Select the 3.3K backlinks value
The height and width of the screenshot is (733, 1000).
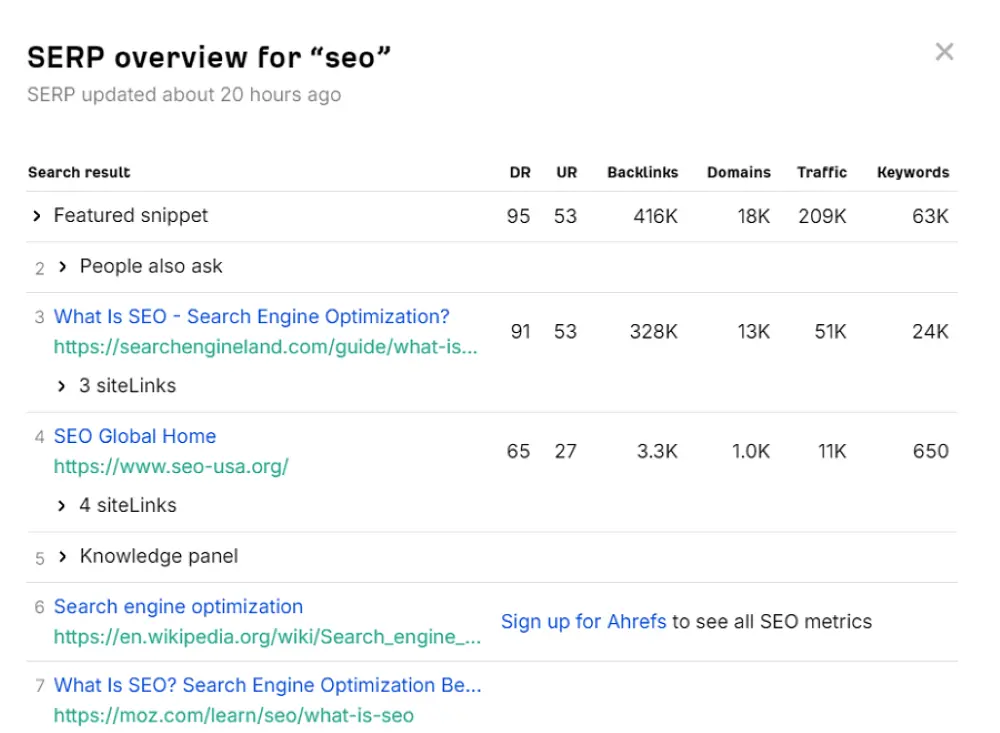pyautogui.click(x=657, y=452)
